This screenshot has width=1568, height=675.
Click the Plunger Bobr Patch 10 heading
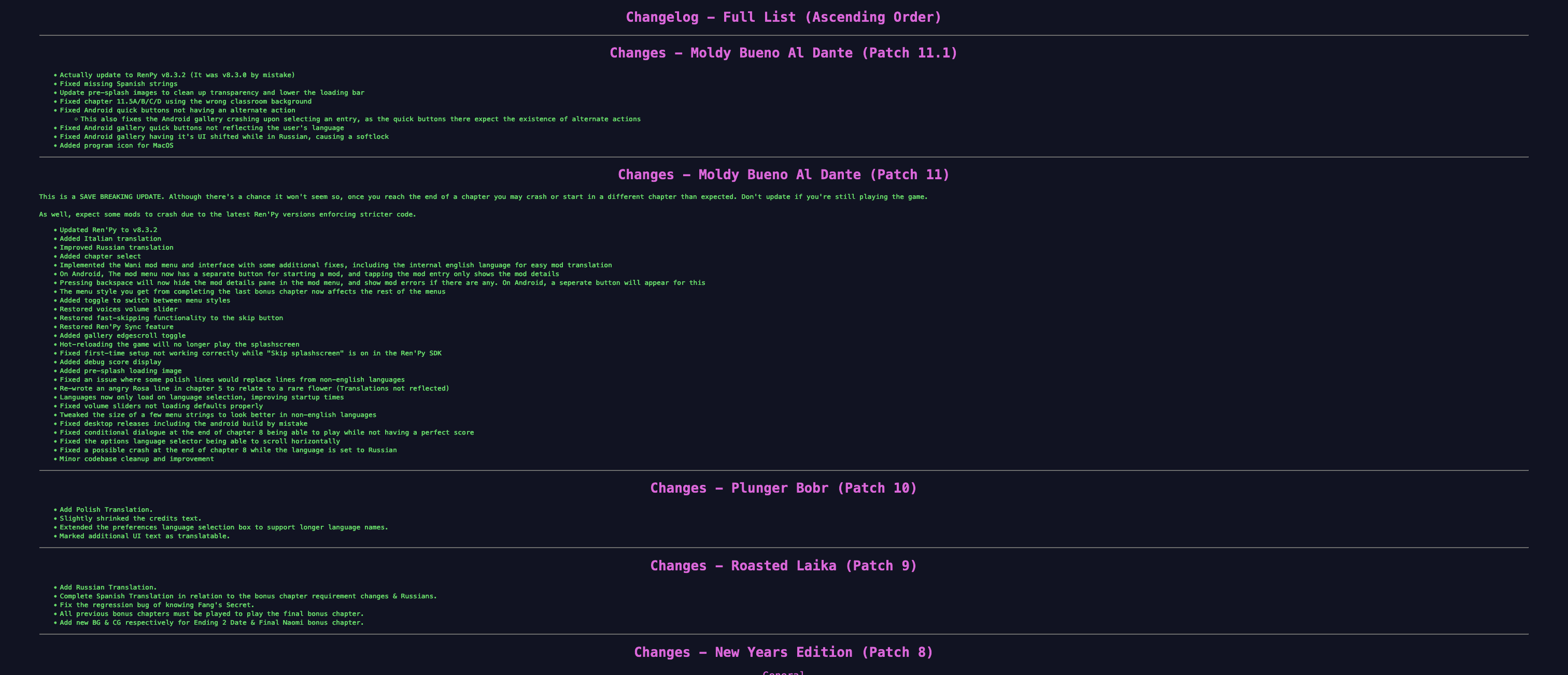783,487
